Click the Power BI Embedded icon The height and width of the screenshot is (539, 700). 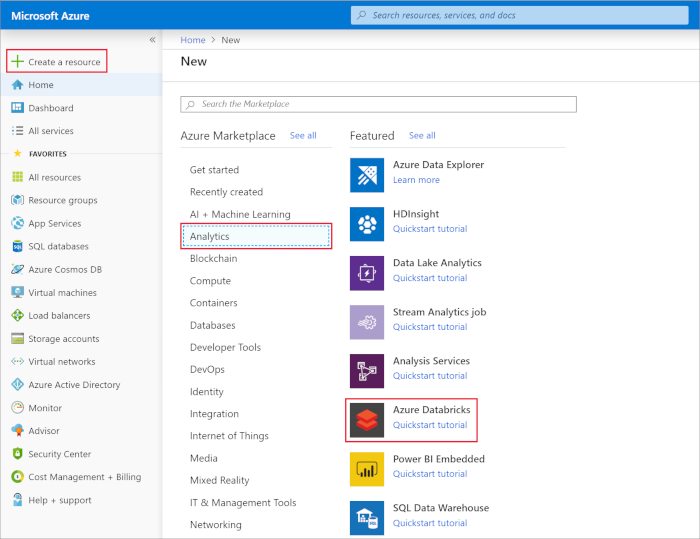(x=367, y=470)
